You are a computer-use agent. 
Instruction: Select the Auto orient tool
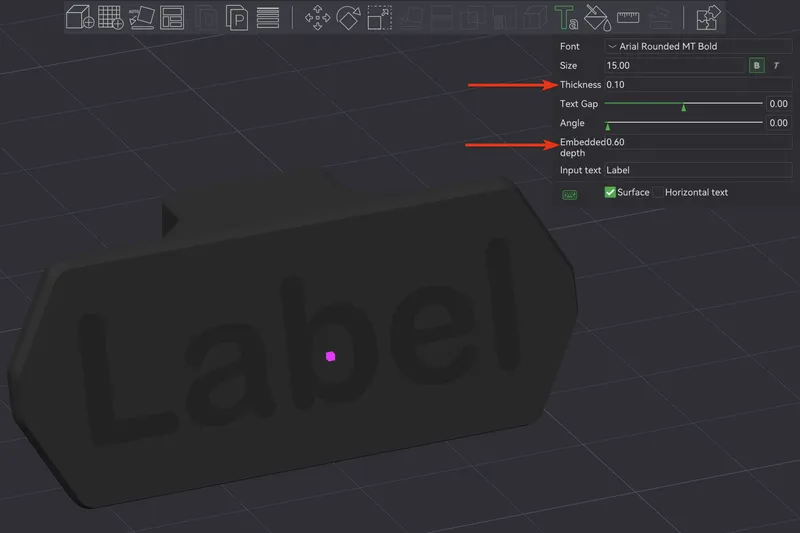point(141,17)
